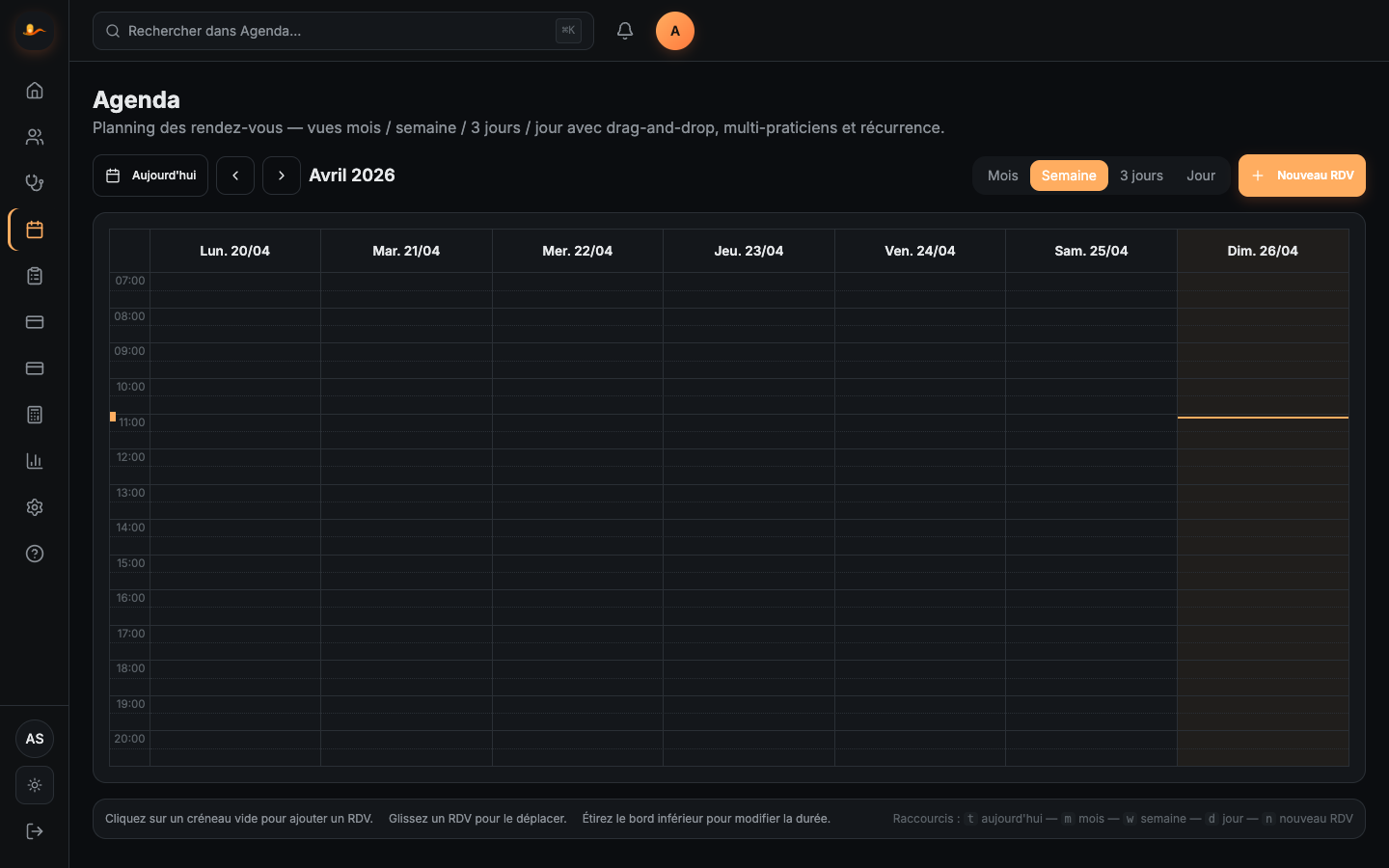Click the app logo at top left
Screen dimensions: 1389x868
click(35, 31)
